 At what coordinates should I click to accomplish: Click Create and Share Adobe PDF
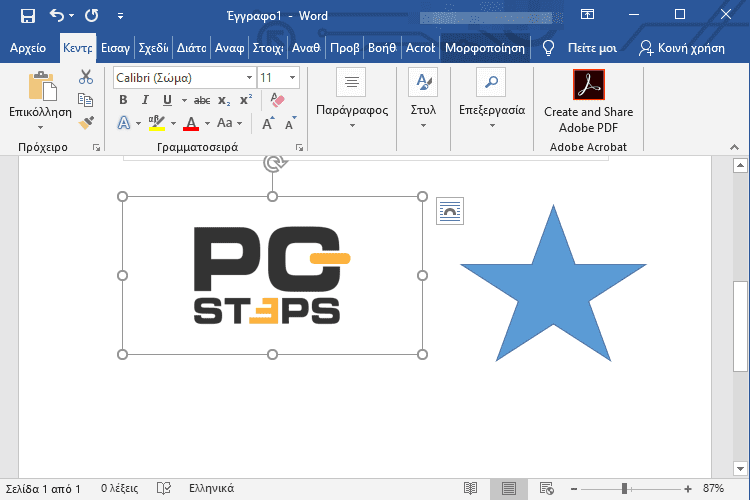588,101
